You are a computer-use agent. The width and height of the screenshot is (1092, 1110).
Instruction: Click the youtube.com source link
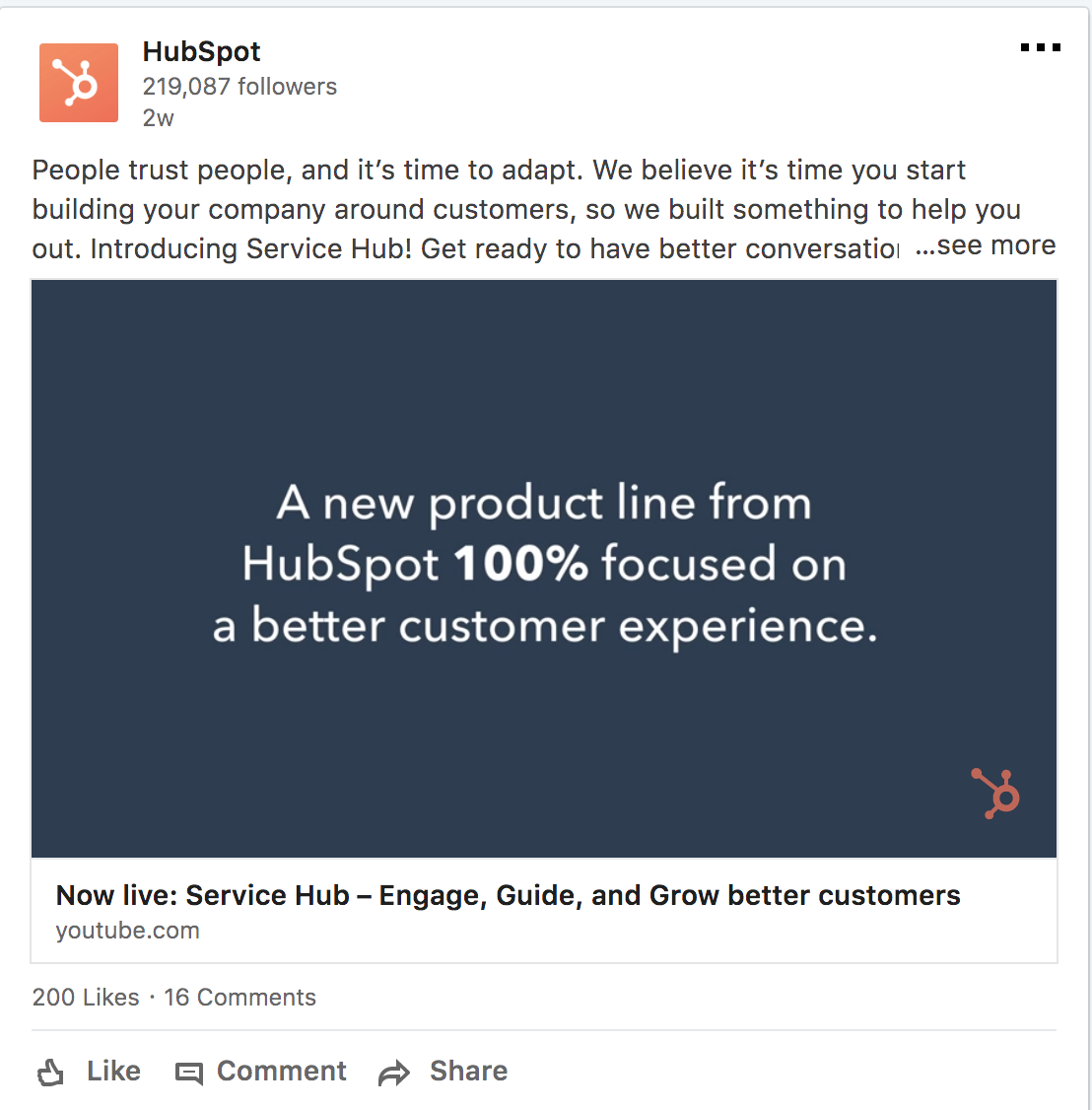click(x=127, y=931)
